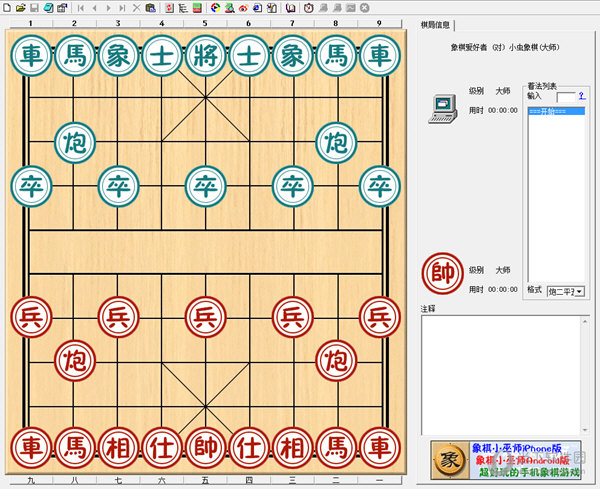The height and width of the screenshot is (489, 600).
Task: Select the left red 馬 knight
Action: point(75,448)
